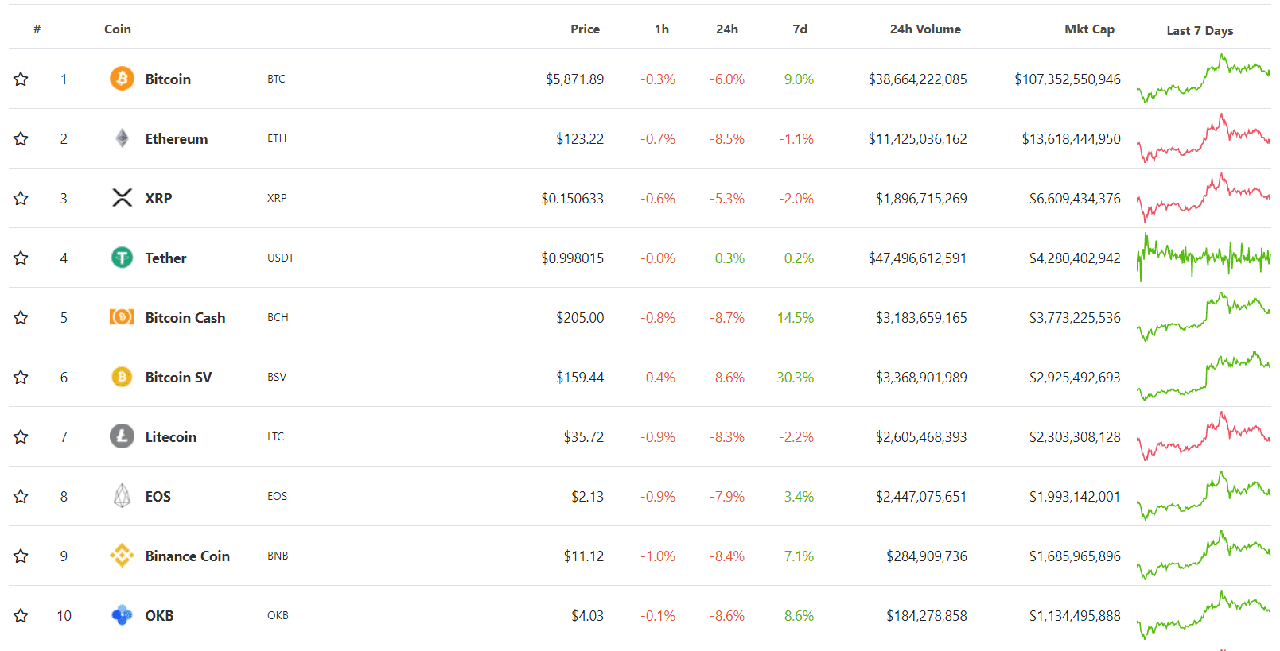Star Bitcoin as a favorite
The height and width of the screenshot is (651, 1280).
(x=20, y=79)
